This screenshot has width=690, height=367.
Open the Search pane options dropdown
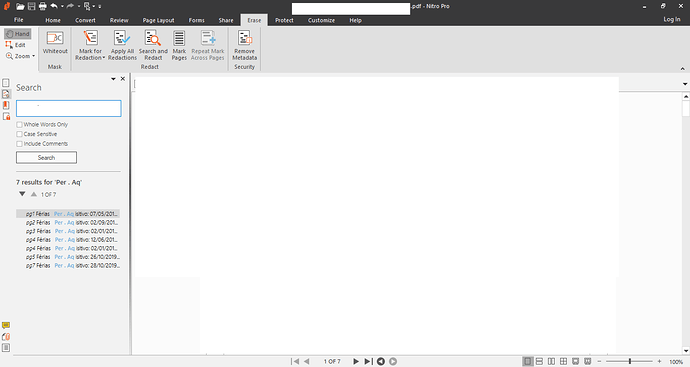click(113, 79)
